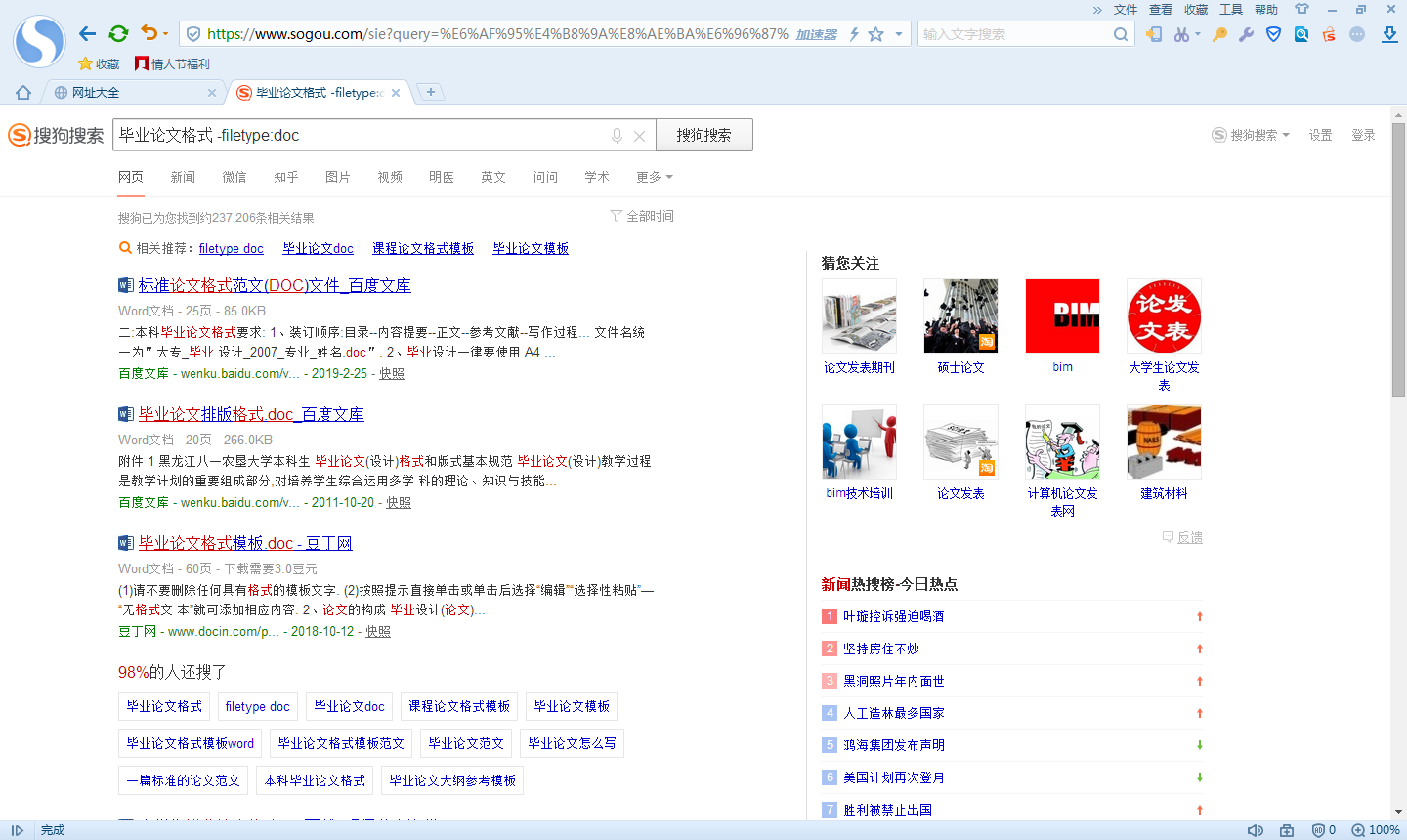The width and height of the screenshot is (1407, 840).
Task: Click the voice input microphone in search box
Action: (x=617, y=136)
